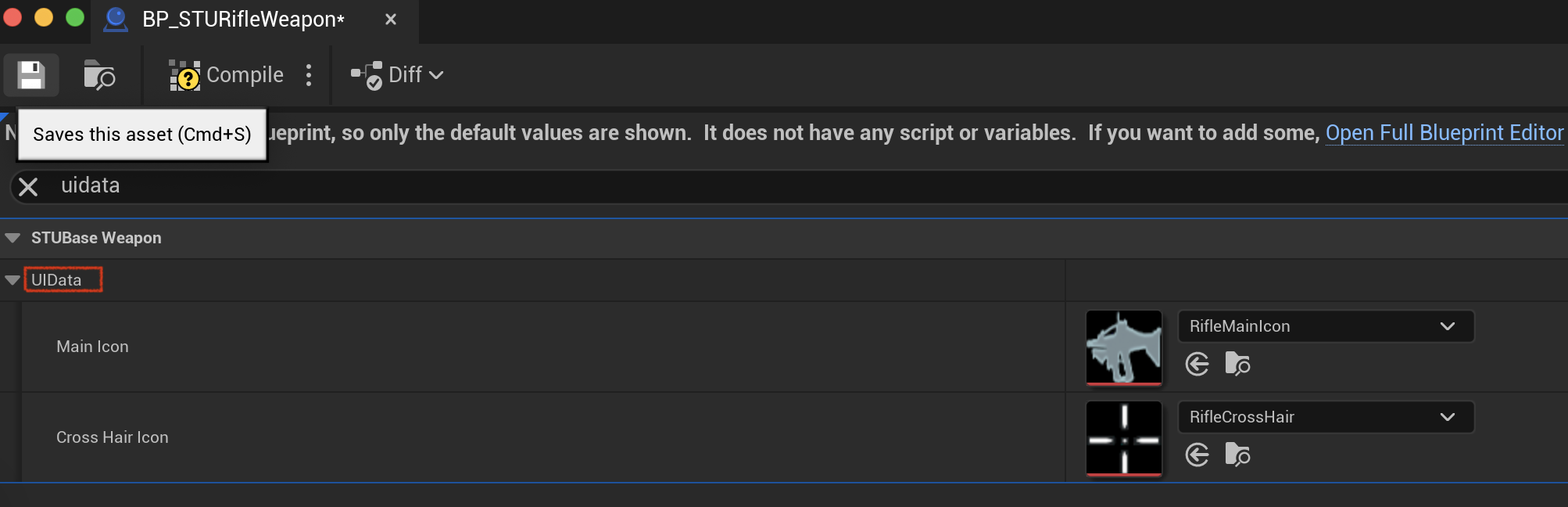
Task: Open Full Blueprint Editor link
Action: tap(1444, 133)
